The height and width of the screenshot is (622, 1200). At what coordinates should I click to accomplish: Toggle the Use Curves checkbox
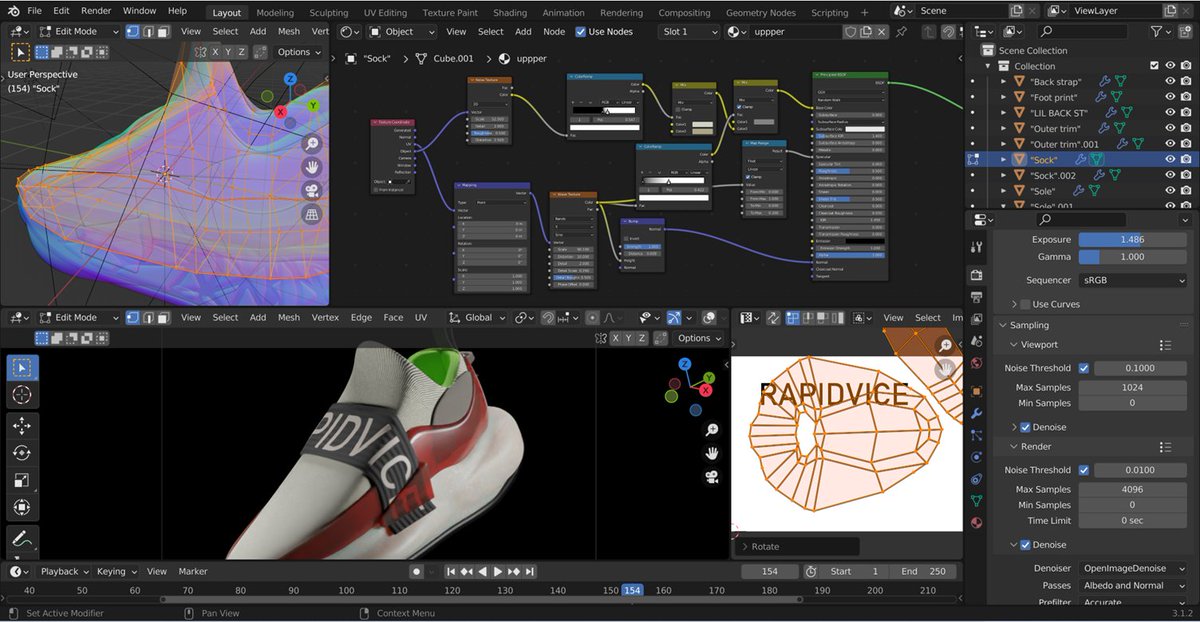coord(1025,304)
